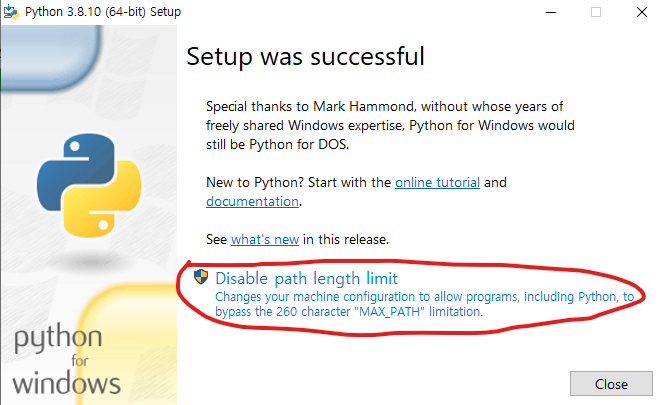Click the 'New to Python?' text

click(x=255, y=182)
